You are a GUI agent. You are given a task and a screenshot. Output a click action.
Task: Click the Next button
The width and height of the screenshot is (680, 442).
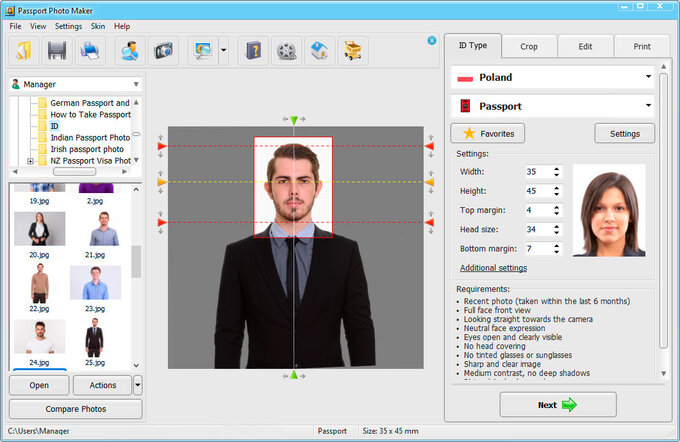pyautogui.click(x=558, y=405)
